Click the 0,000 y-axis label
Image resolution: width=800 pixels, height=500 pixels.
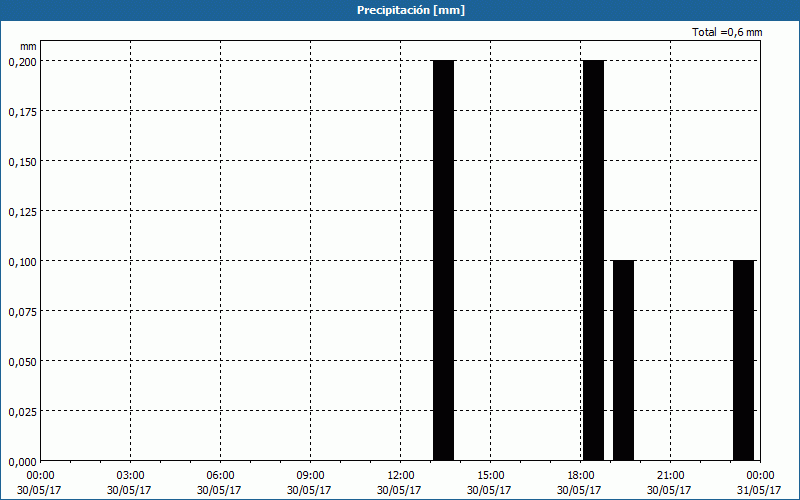(x=22, y=462)
